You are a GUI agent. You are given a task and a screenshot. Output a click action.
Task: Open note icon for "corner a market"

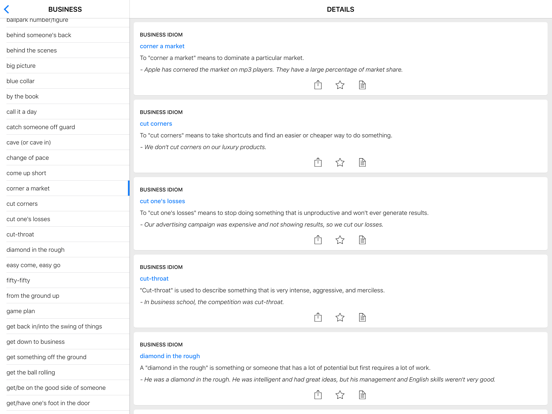tap(362, 85)
